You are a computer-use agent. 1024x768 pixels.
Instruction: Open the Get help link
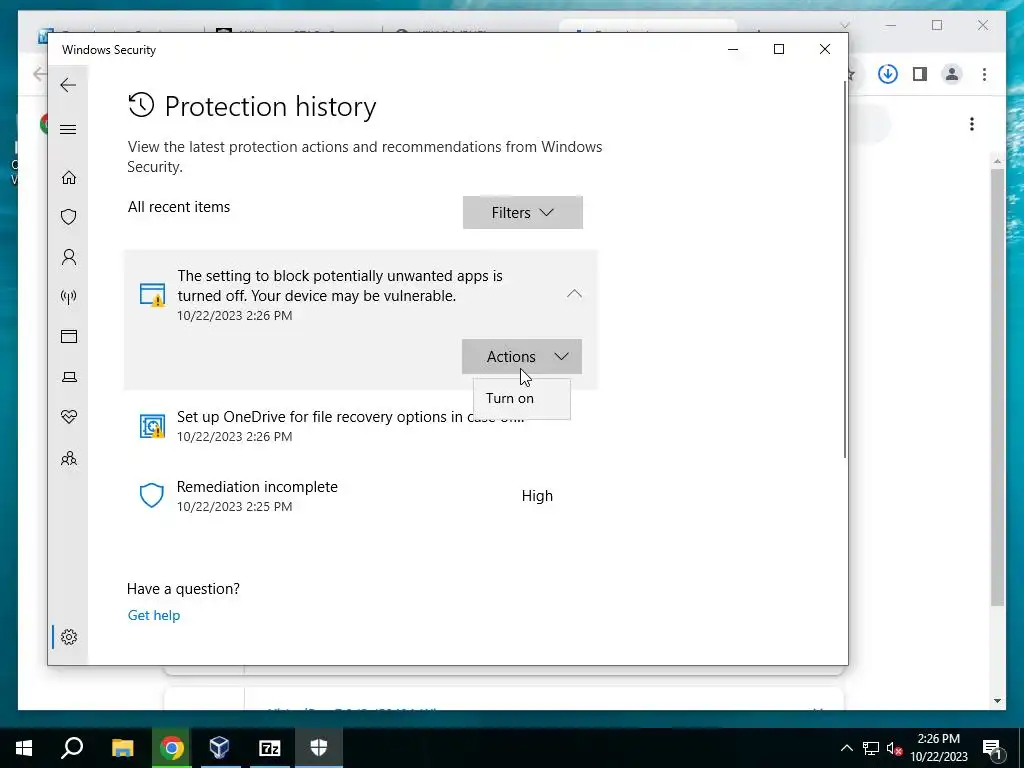[x=153, y=615]
